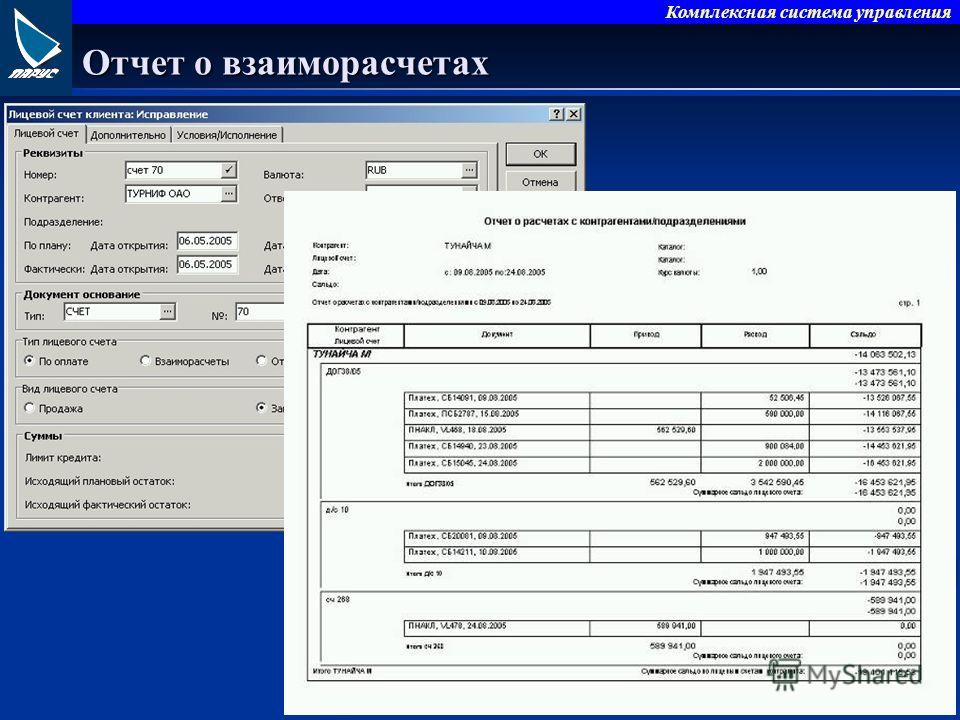
Task: Click the Парус sail logo
Action: point(36,44)
